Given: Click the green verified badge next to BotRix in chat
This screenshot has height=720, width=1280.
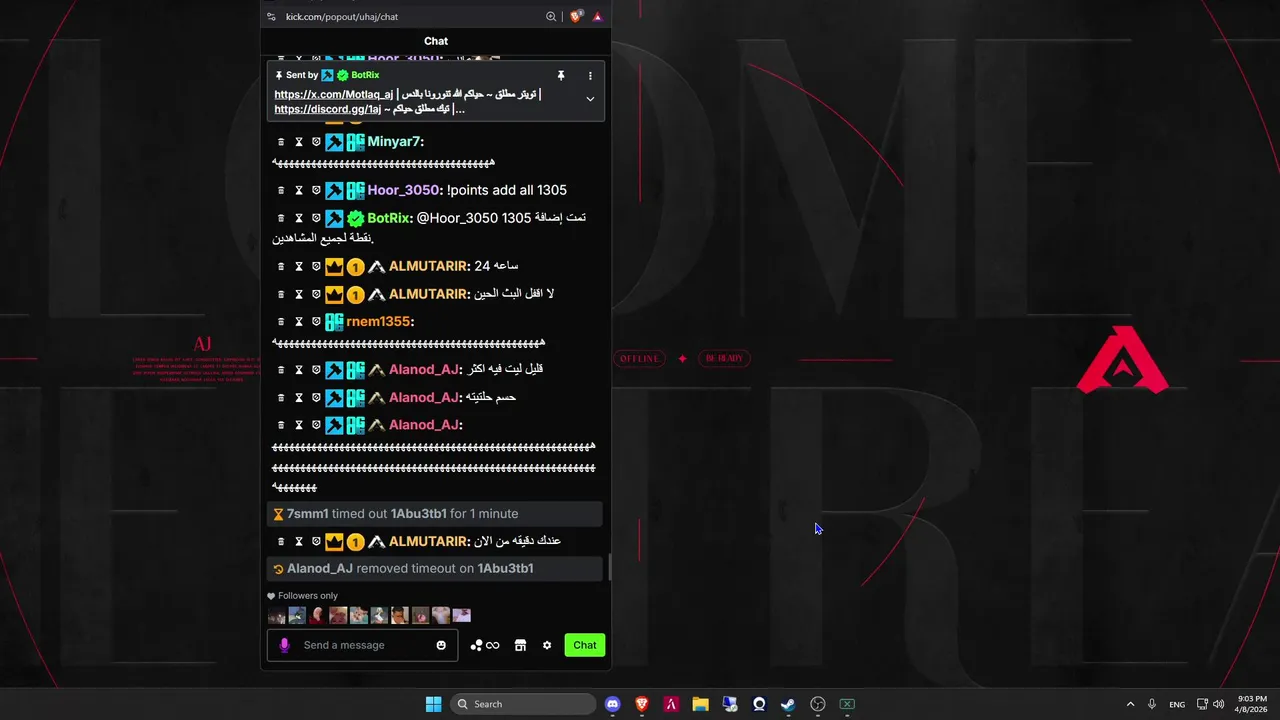Looking at the screenshot, I should click(x=355, y=218).
